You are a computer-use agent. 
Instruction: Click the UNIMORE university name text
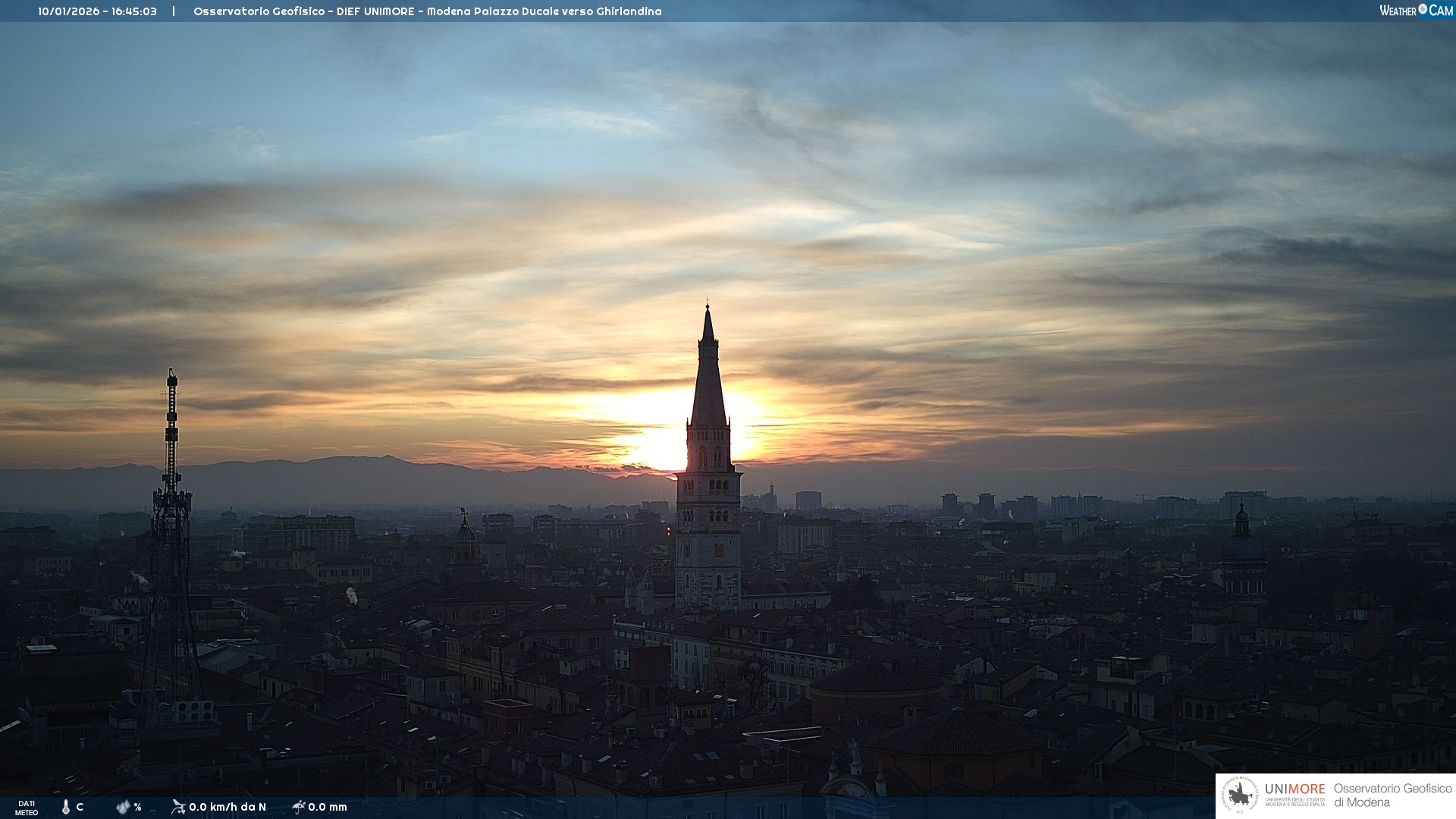1294,789
